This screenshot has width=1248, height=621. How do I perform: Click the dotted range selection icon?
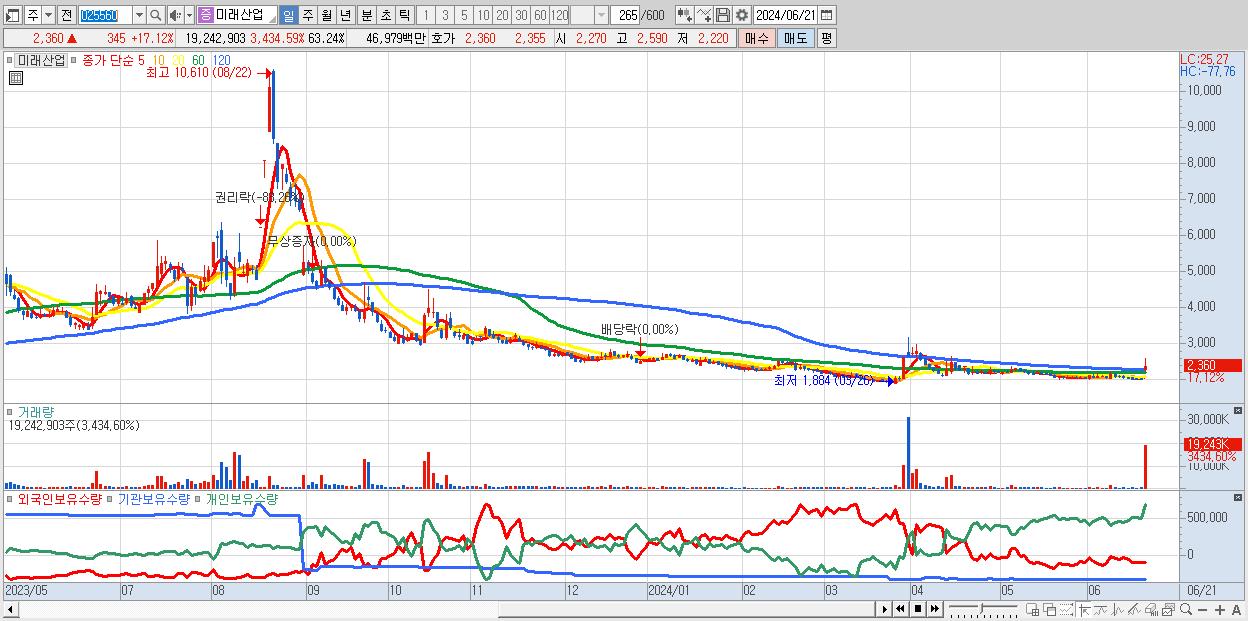coord(1066,609)
